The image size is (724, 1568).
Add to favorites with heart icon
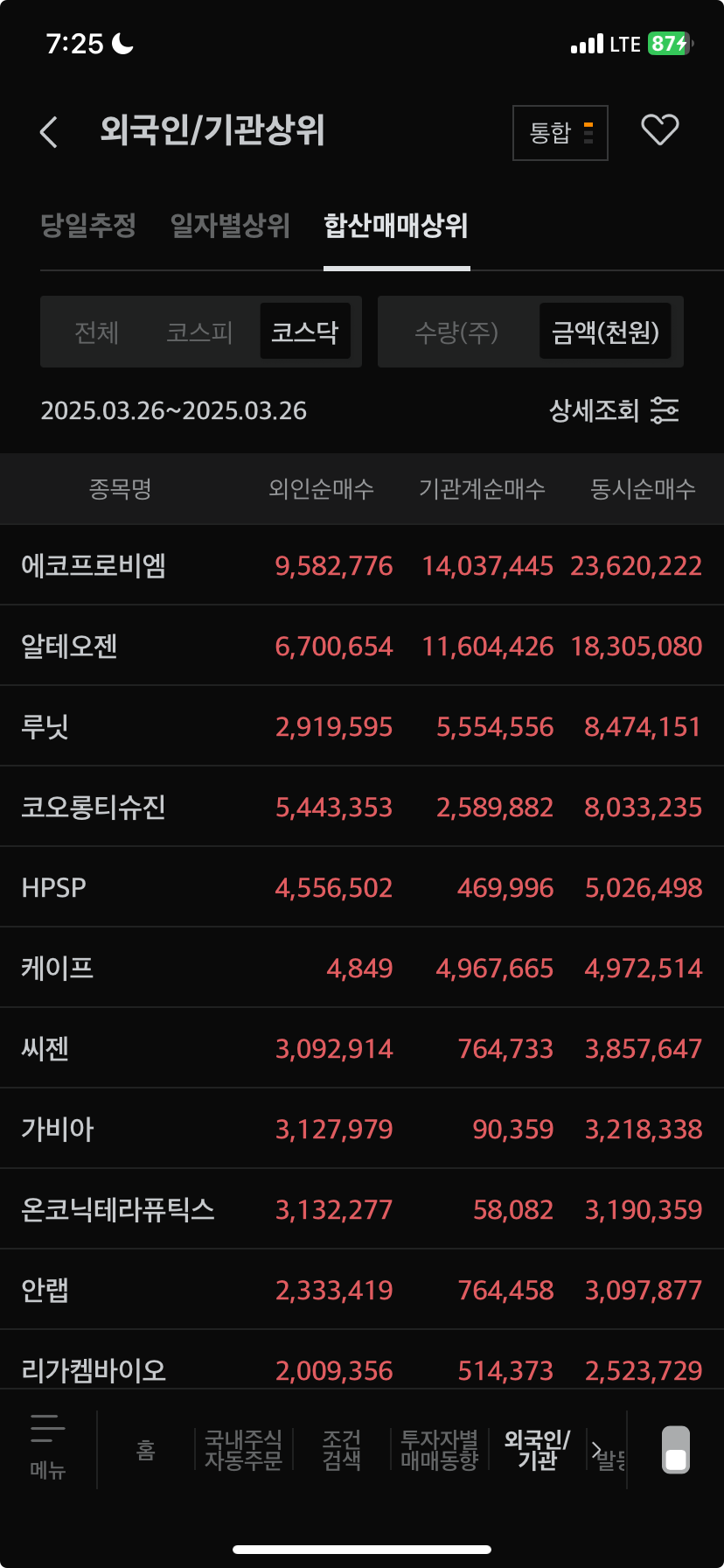tap(660, 130)
